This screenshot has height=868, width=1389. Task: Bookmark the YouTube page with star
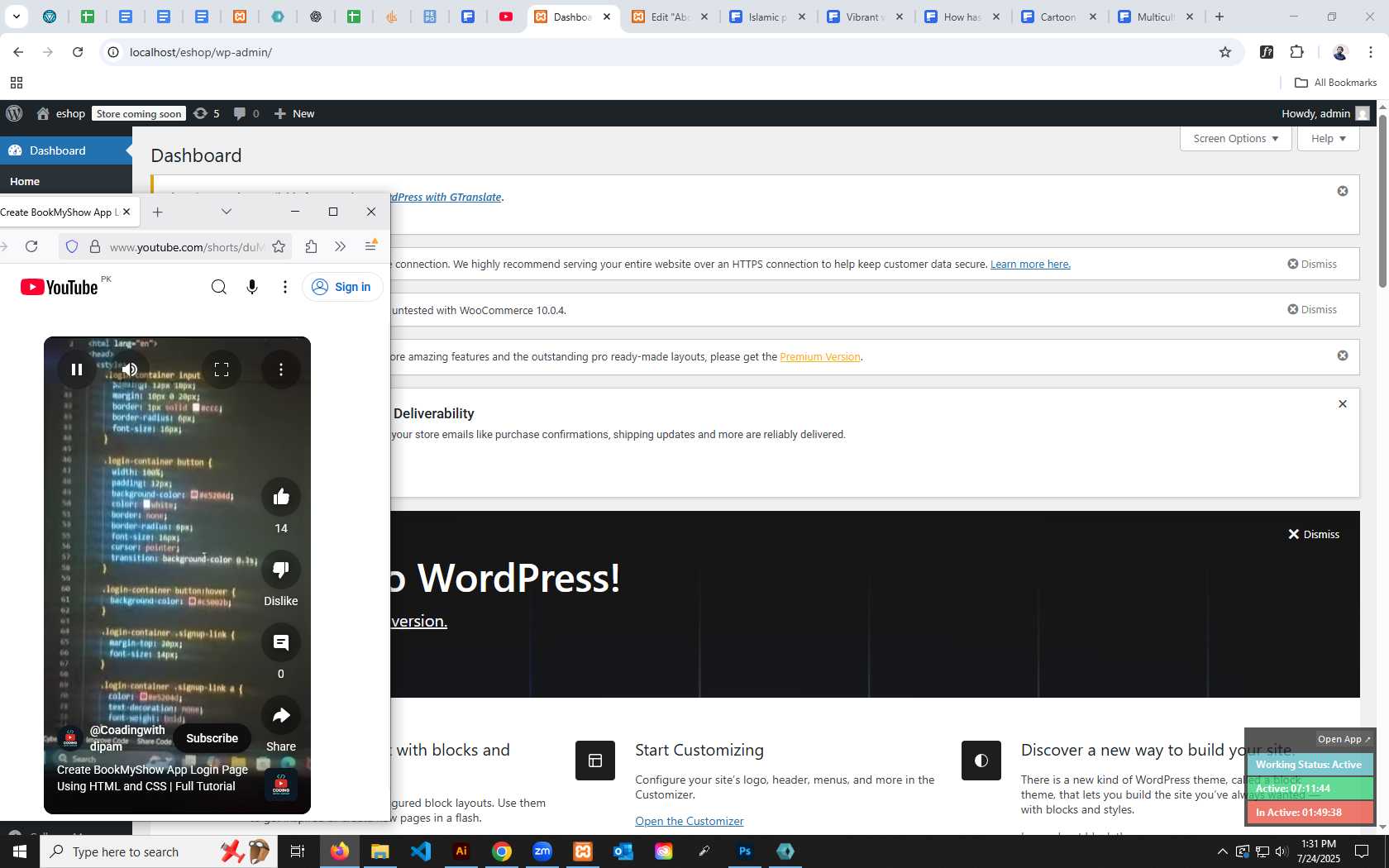tap(279, 246)
